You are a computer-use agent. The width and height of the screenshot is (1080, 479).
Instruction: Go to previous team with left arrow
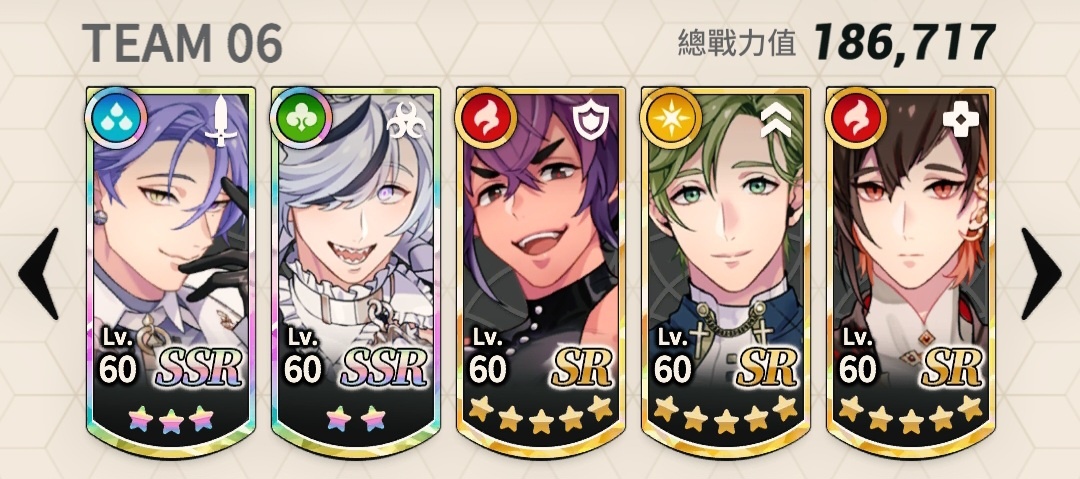click(x=38, y=274)
